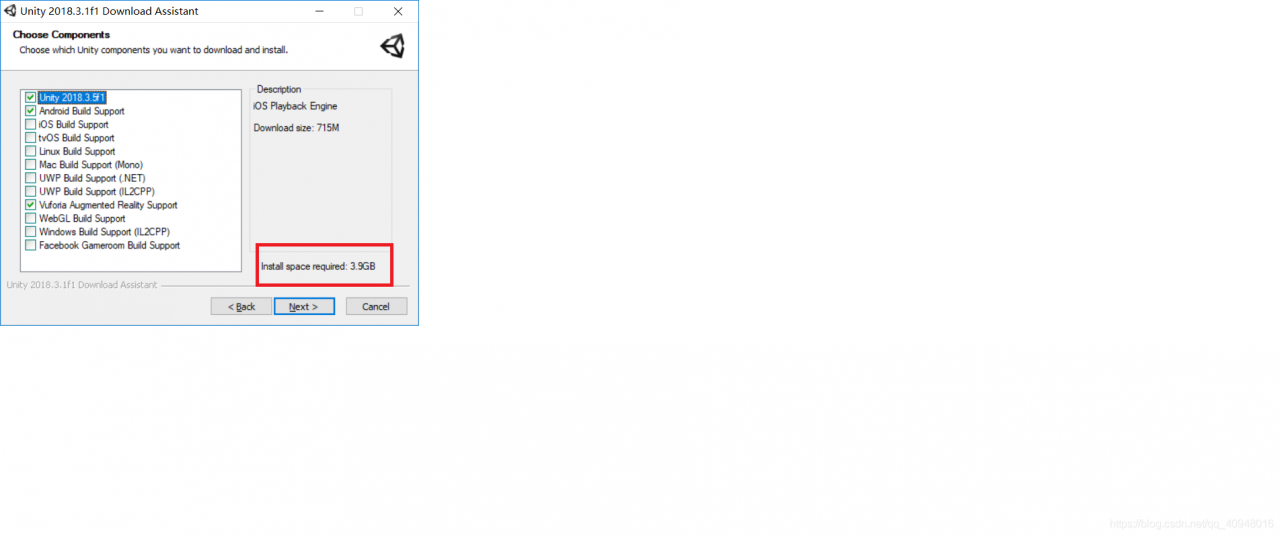The height and width of the screenshot is (536, 1280).
Task: Close the Unity Download Assistant window
Action: click(x=398, y=11)
